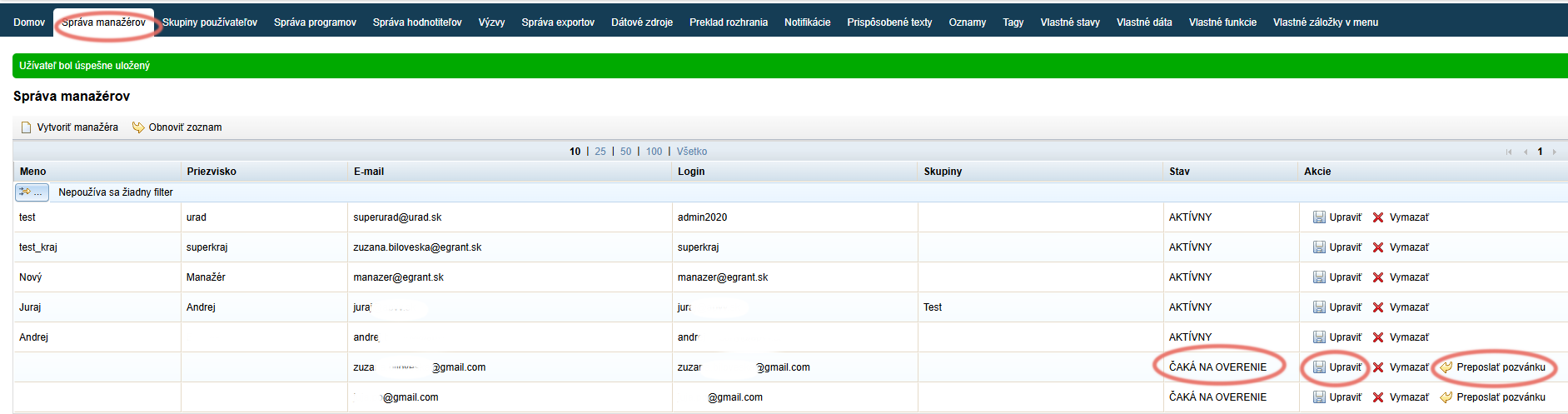Click the red X delete icon for superkraj row
Viewport: 1568px width, 414px height.
point(1378,247)
